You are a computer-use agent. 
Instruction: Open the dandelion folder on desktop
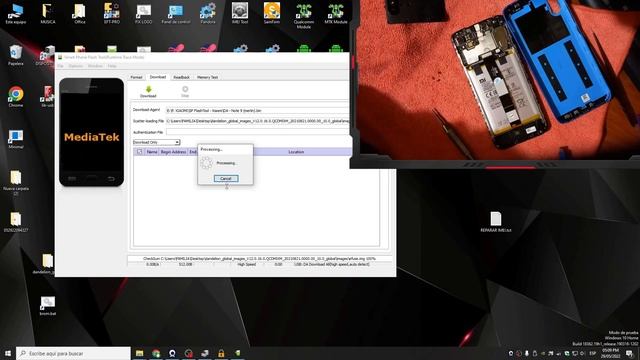(x=47, y=264)
